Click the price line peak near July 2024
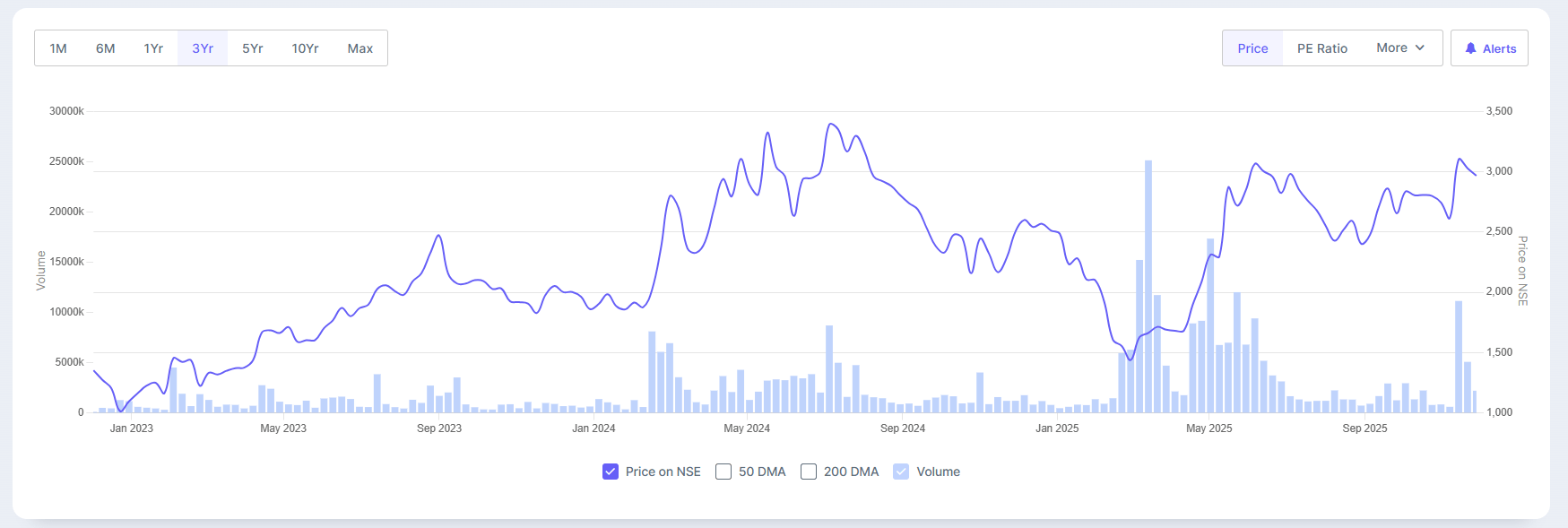This screenshot has width=1568, height=528. click(x=832, y=125)
